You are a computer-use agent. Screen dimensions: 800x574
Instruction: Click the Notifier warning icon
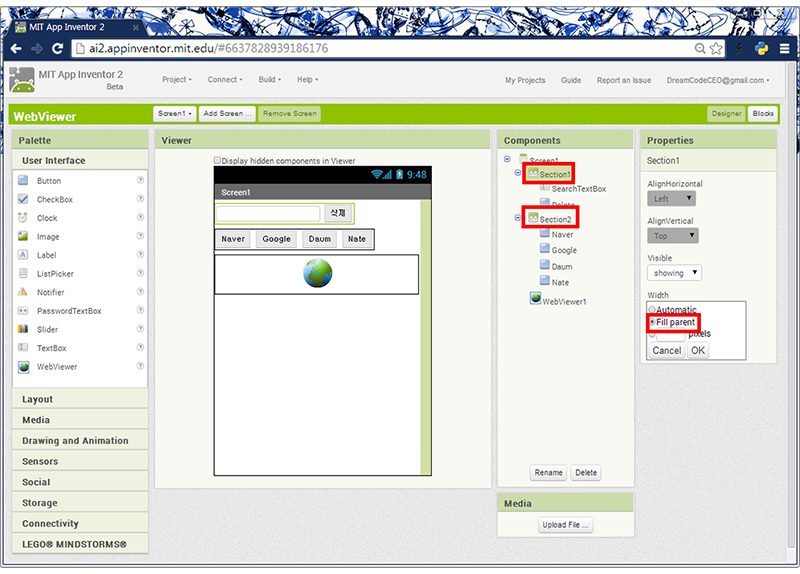point(23,292)
